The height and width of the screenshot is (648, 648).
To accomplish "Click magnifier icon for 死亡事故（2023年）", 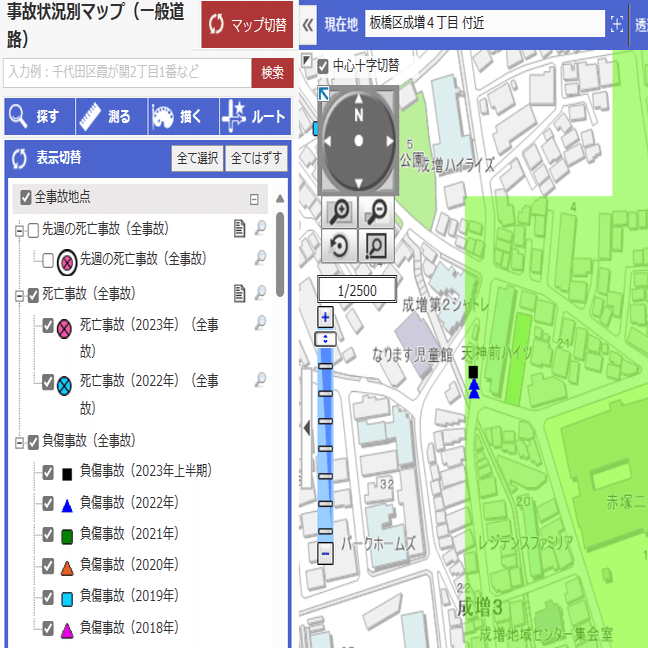I will coord(260,322).
